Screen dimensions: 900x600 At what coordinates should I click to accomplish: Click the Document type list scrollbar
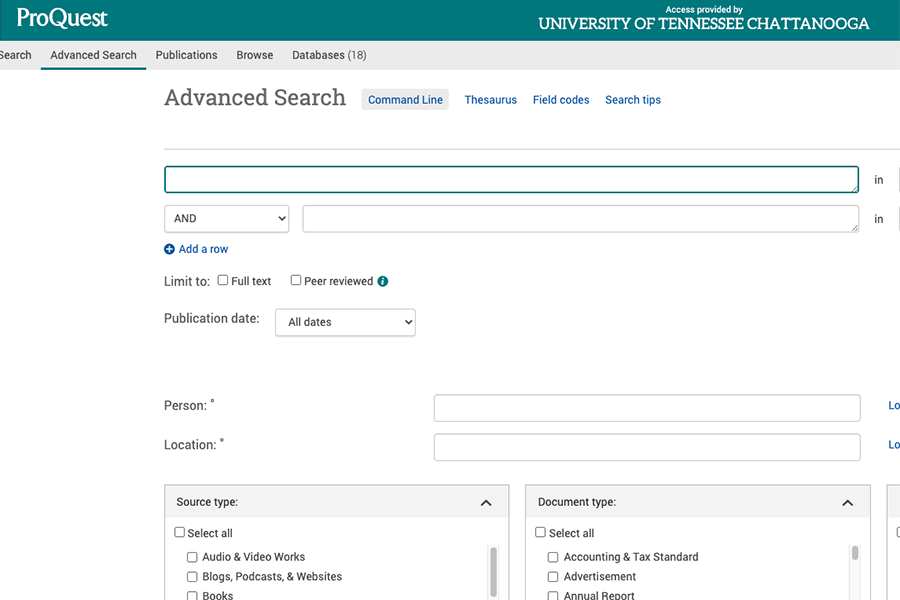tap(855, 553)
